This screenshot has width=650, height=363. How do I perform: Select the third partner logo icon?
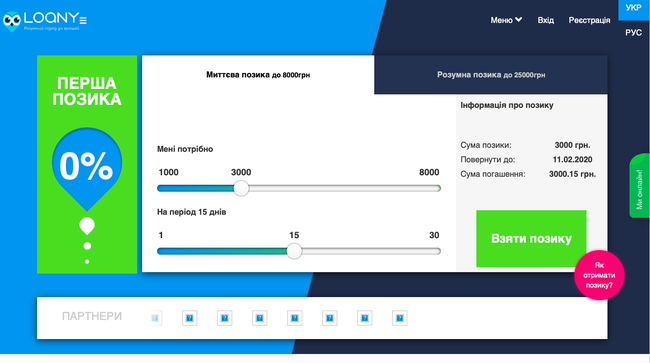[x=224, y=318]
